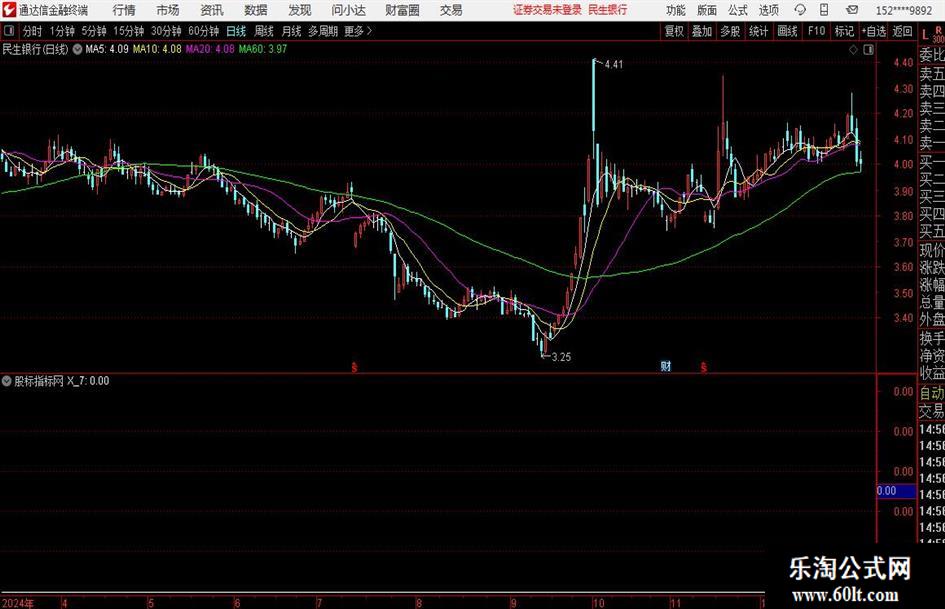The width and height of the screenshot is (945, 609).
Task: Click the L icon in right panel header
Action: [925, 34]
